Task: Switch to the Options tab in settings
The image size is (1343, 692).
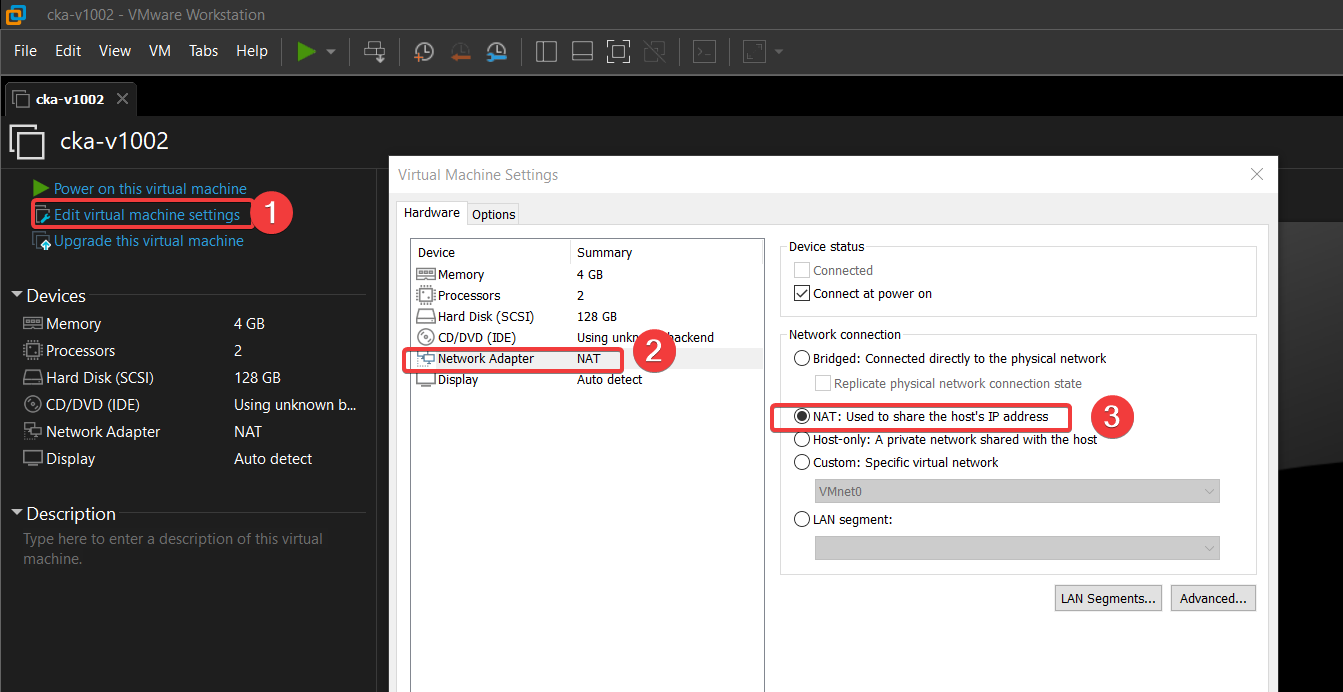Action: coord(494,214)
